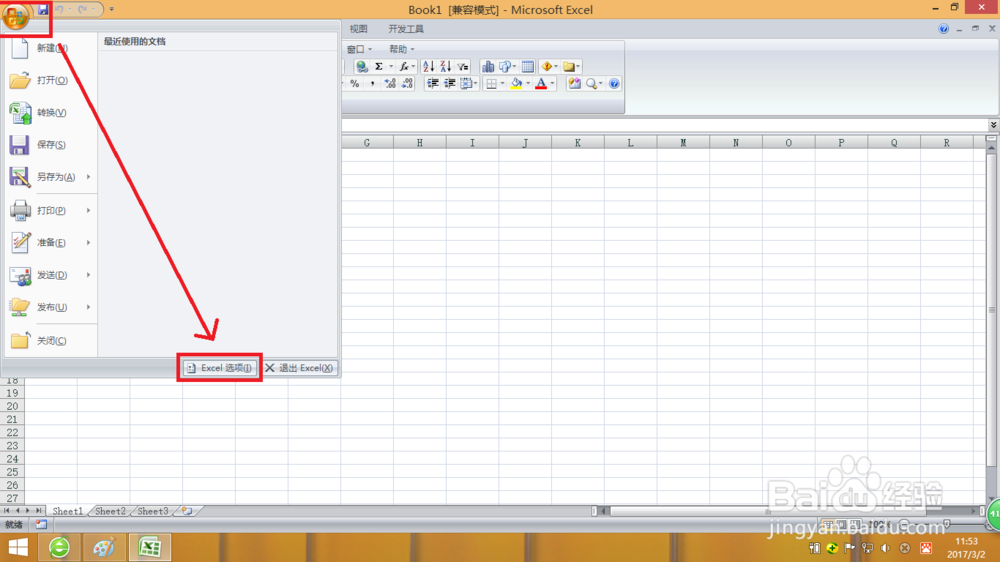Open Windows Start button
Viewport: 1000px width, 562px height.
pyautogui.click(x=18, y=547)
